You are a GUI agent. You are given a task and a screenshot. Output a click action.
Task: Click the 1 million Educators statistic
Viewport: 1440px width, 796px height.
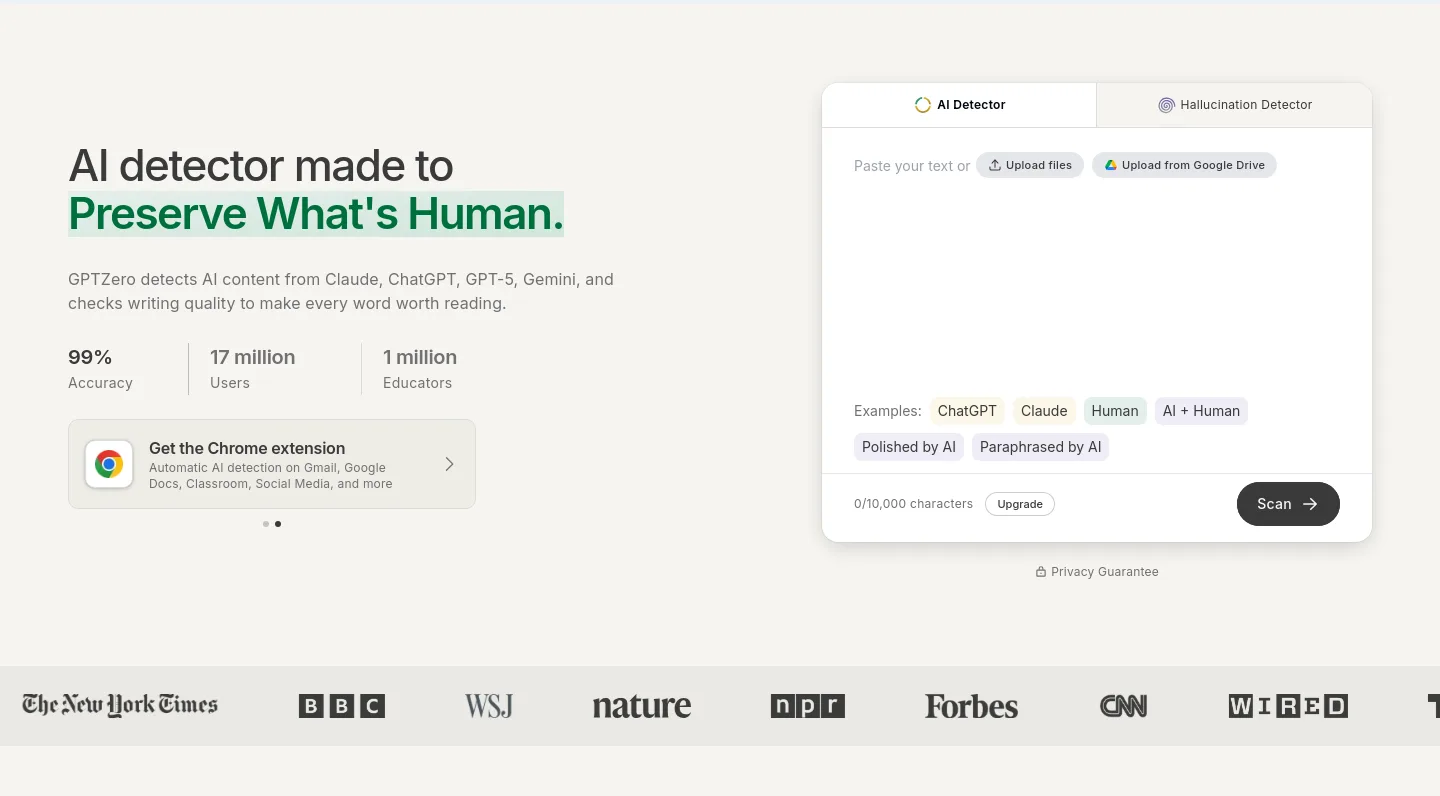[420, 369]
